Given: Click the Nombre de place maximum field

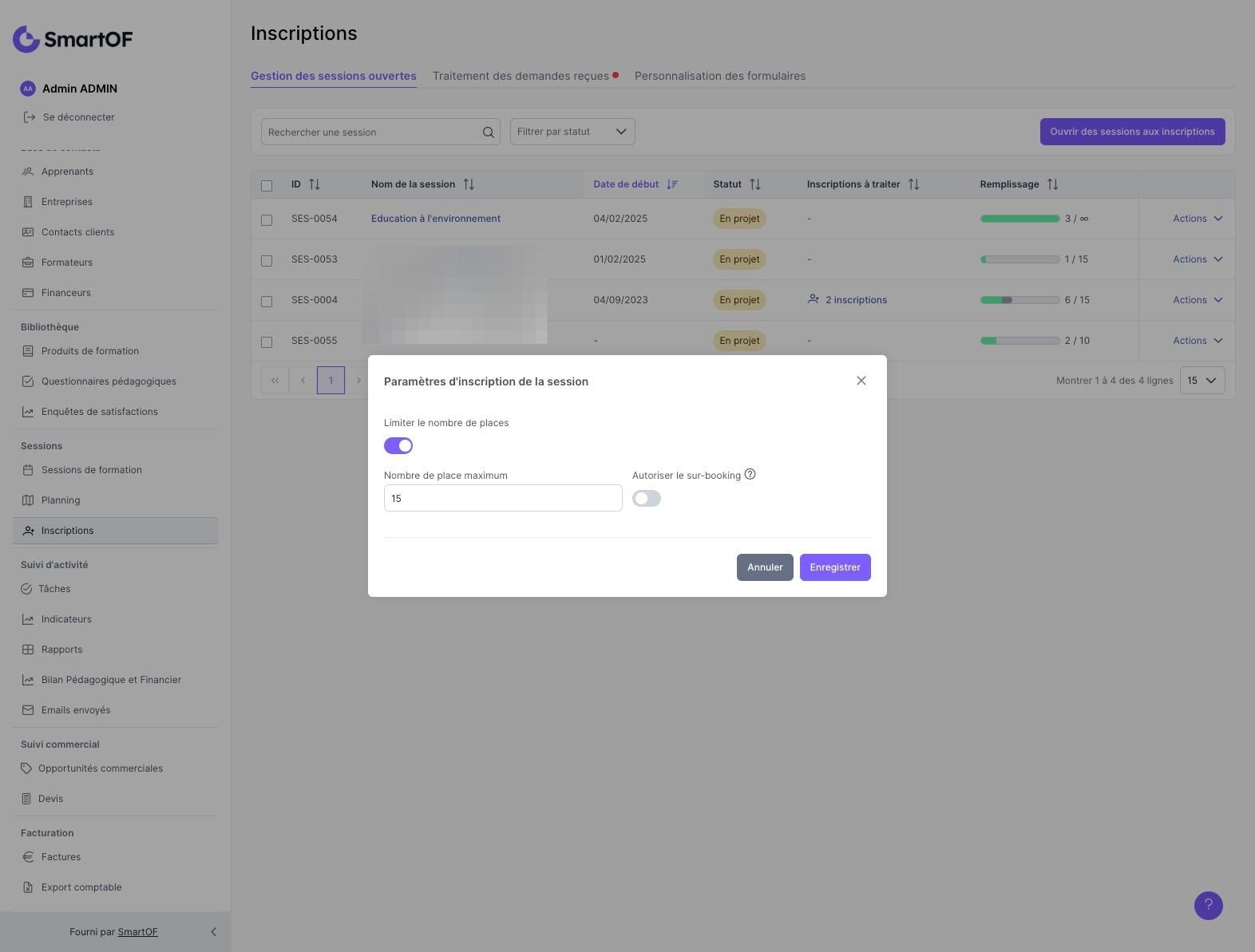Looking at the screenshot, I should click(503, 498).
